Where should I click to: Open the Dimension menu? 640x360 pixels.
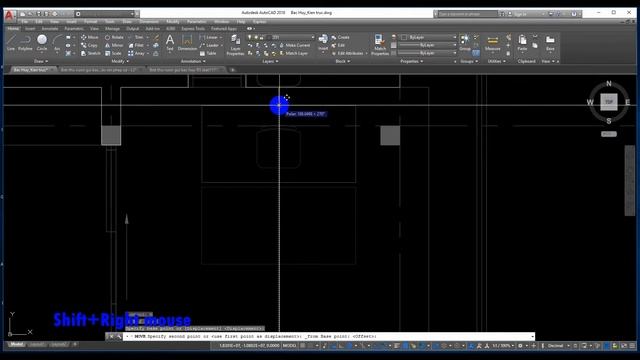(x=149, y=21)
